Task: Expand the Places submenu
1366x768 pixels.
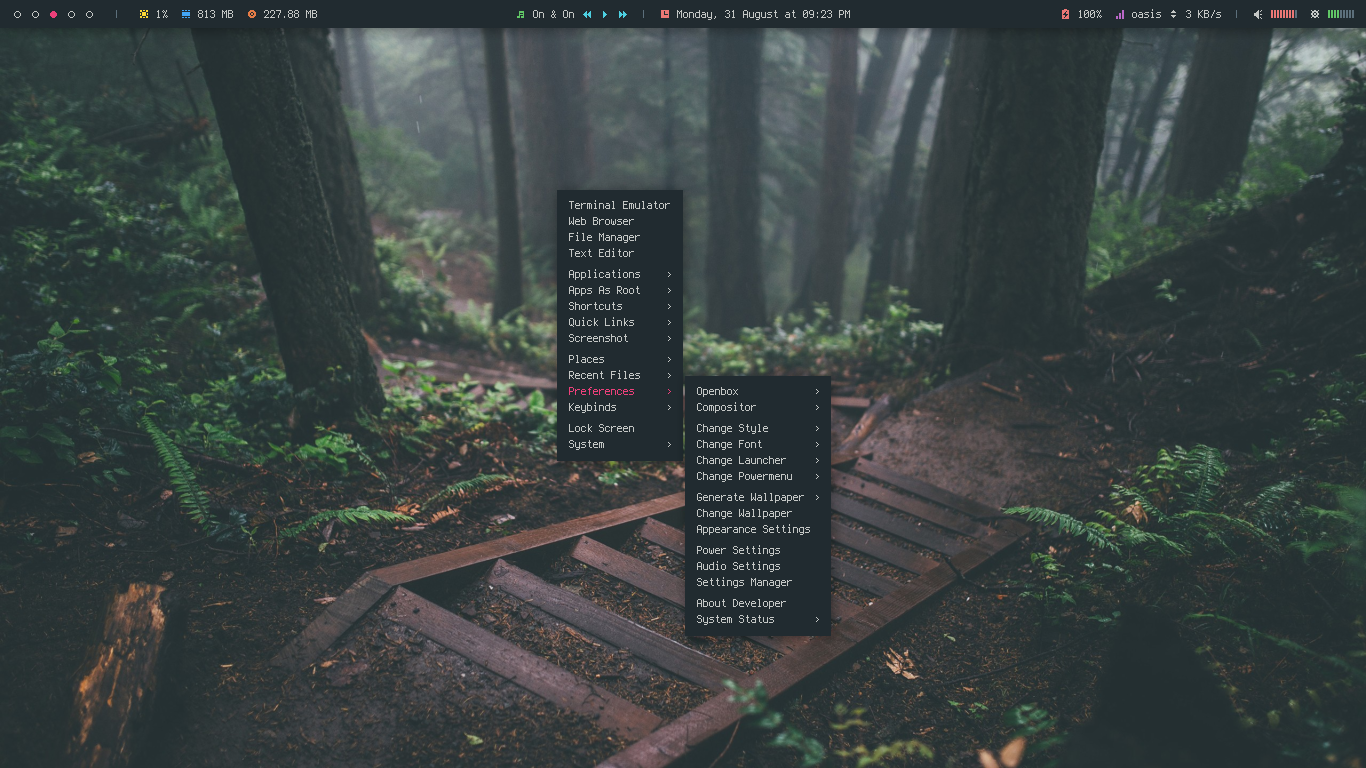Action: [x=620, y=359]
